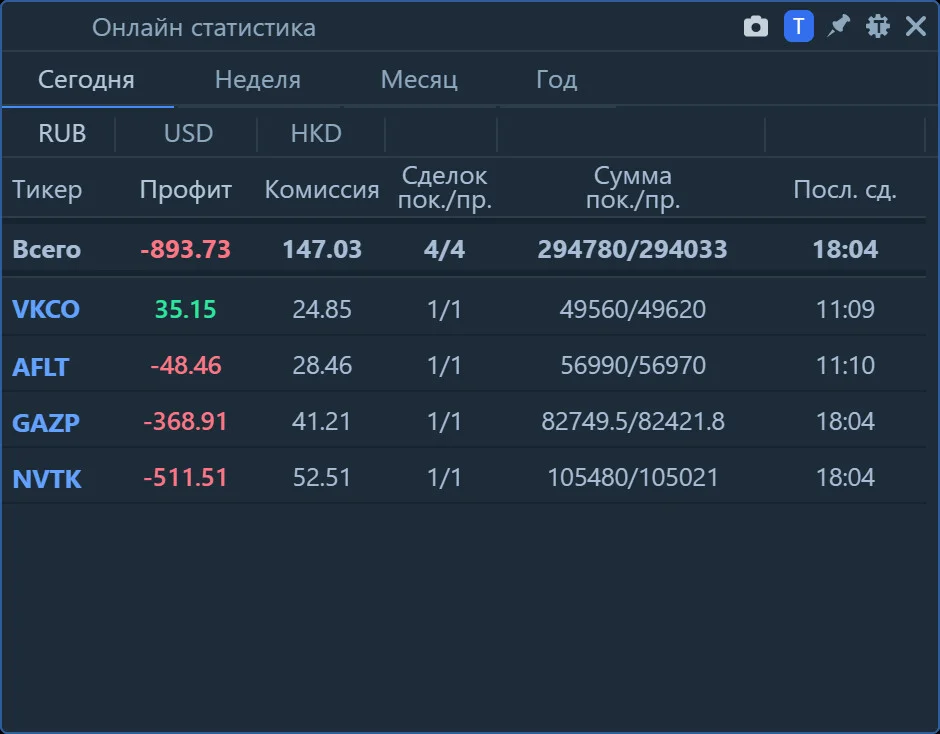Click VKCO profit value 35.15
The height and width of the screenshot is (734, 940).
tap(185, 309)
